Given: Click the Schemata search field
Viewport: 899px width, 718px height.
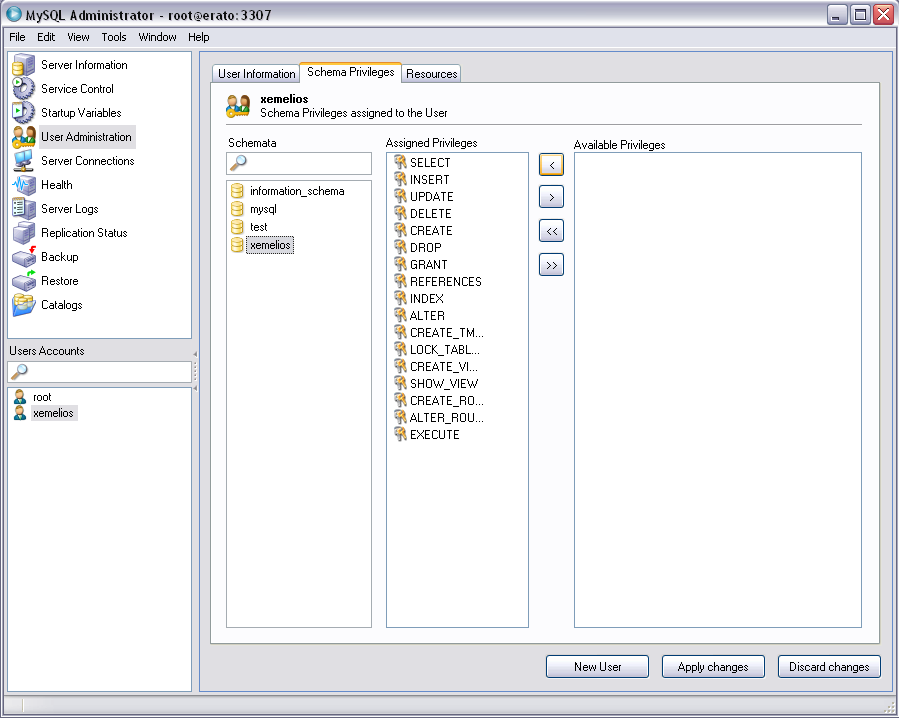Looking at the screenshot, I should point(299,163).
